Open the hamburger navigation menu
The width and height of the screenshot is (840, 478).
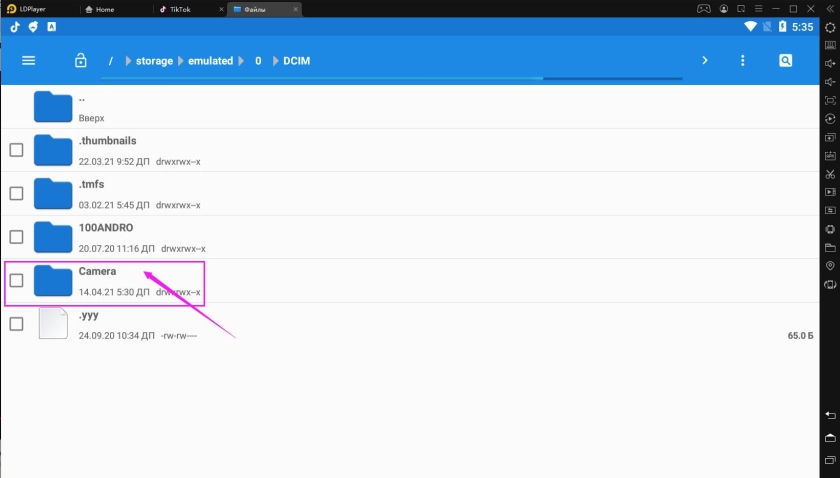(x=29, y=61)
